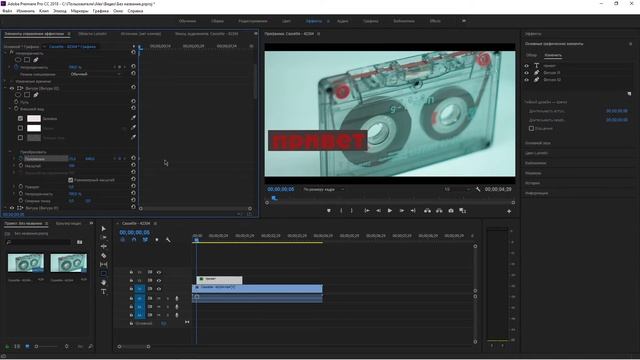Click the shadow color swatch
This screenshot has width=640, height=360.
(x=34, y=138)
